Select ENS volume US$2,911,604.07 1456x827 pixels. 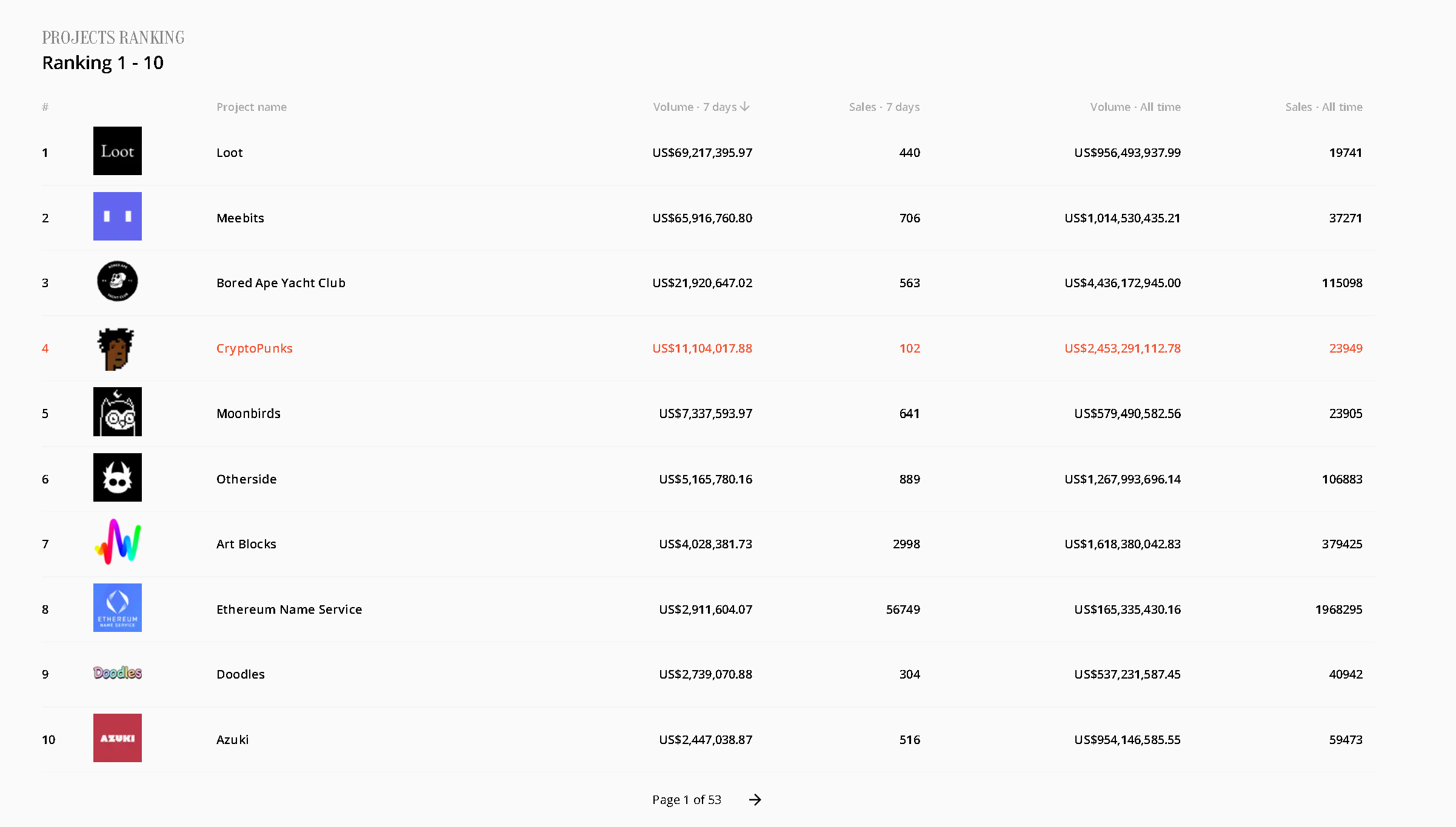click(706, 609)
